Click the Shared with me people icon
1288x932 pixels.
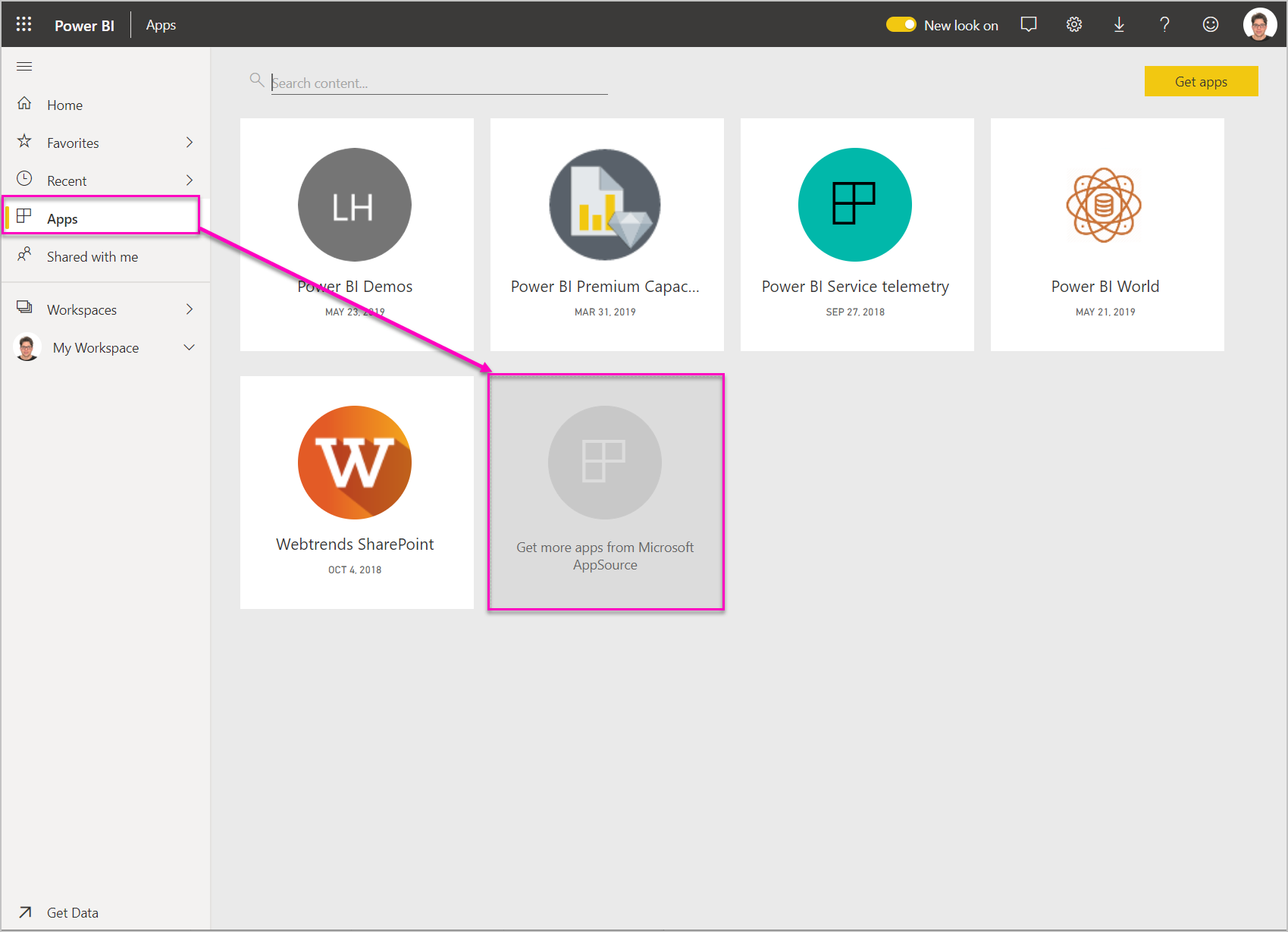click(x=24, y=254)
